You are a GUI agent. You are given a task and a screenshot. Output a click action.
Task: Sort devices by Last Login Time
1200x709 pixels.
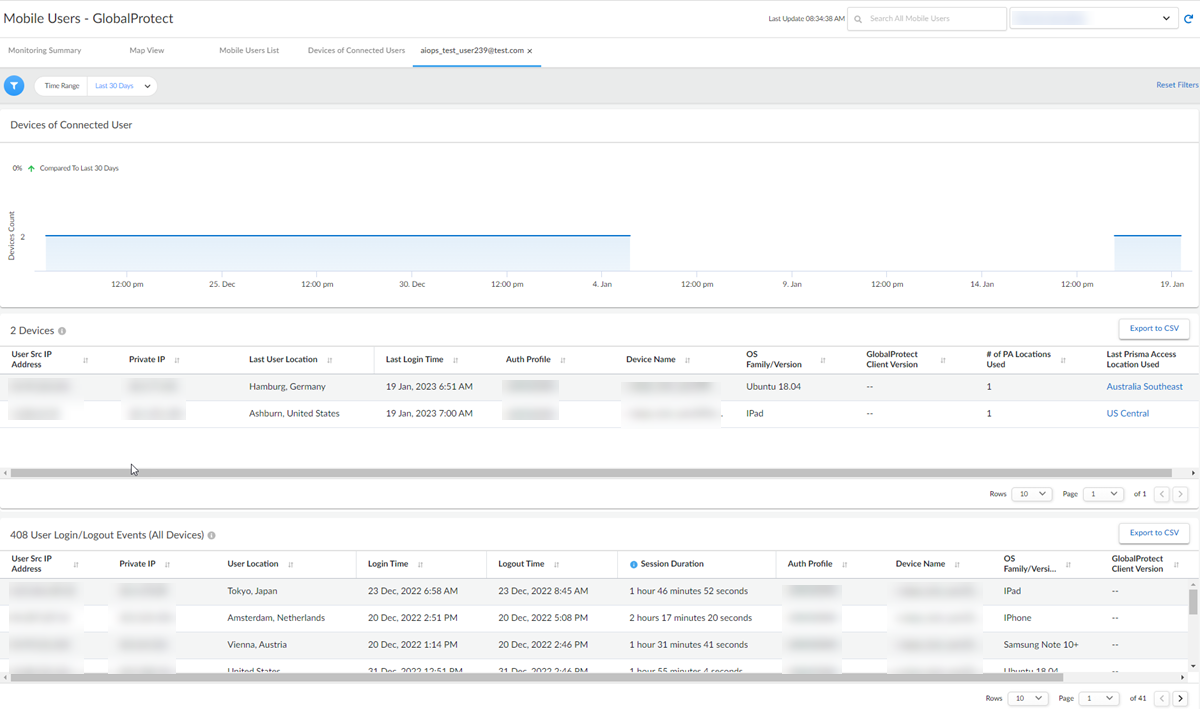click(455, 360)
